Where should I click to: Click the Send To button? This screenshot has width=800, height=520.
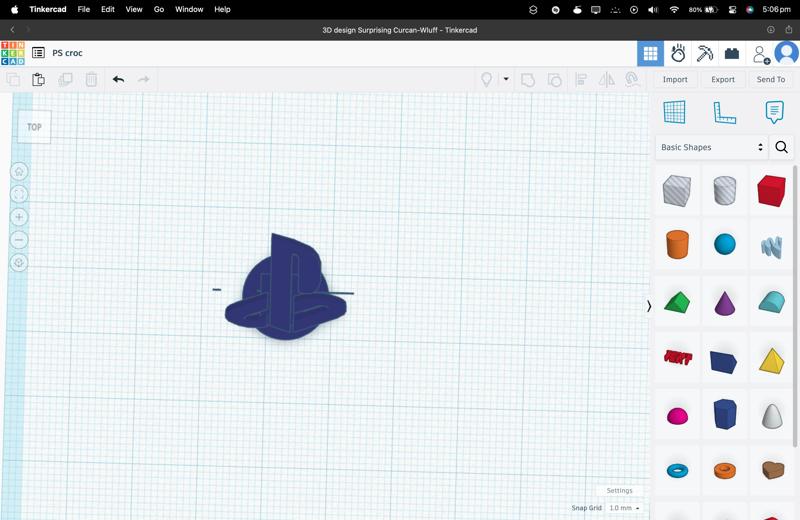tap(771, 80)
